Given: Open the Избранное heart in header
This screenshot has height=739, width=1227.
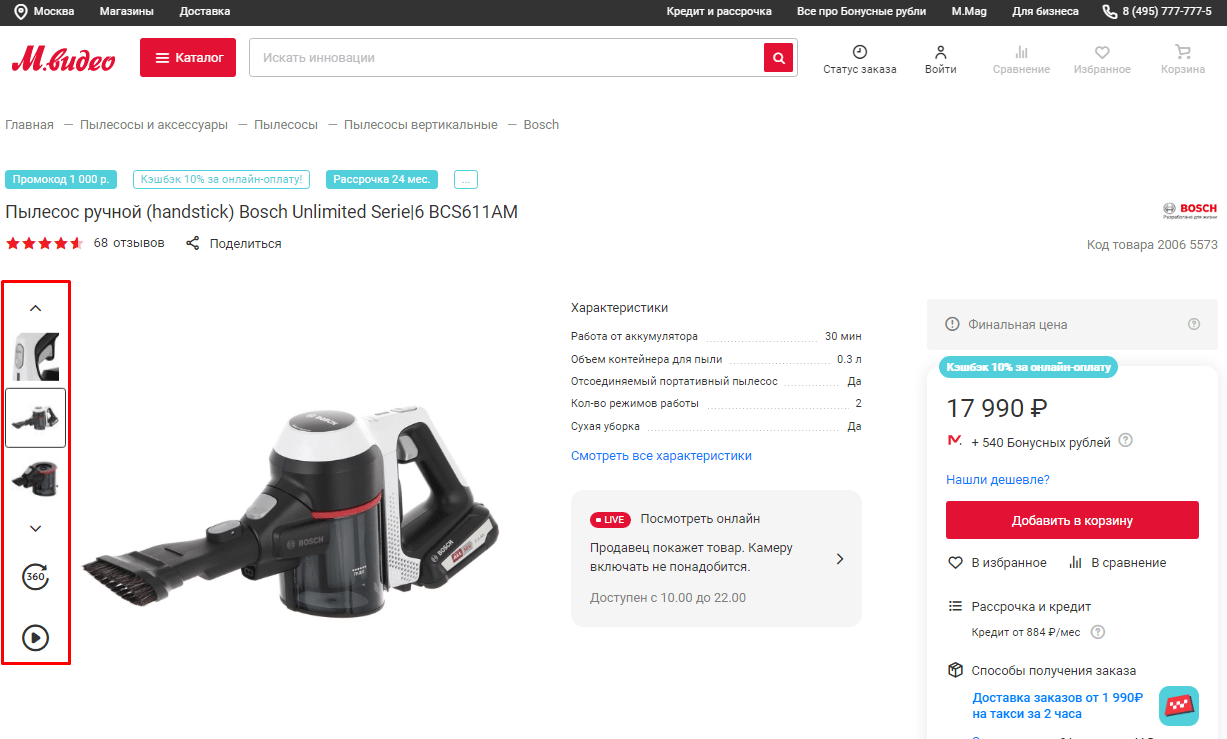Looking at the screenshot, I should (x=1102, y=52).
